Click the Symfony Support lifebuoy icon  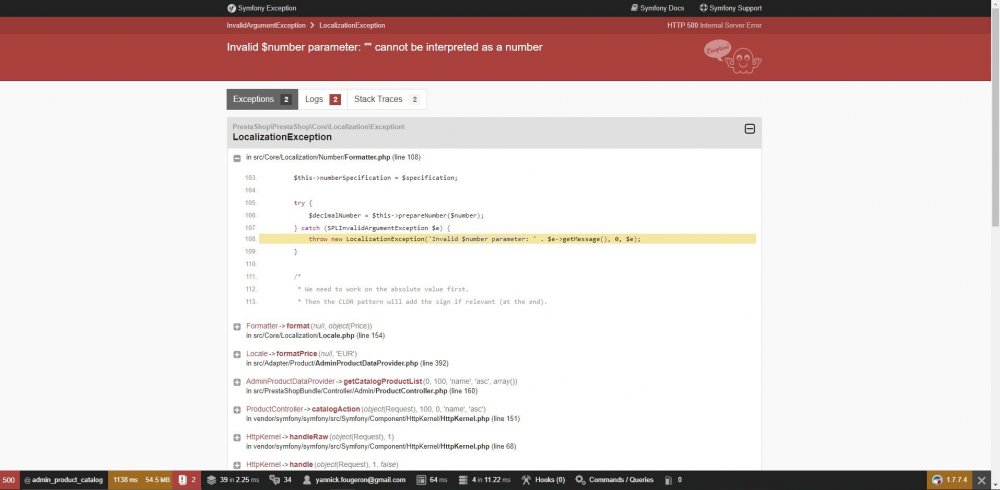[x=703, y=8]
